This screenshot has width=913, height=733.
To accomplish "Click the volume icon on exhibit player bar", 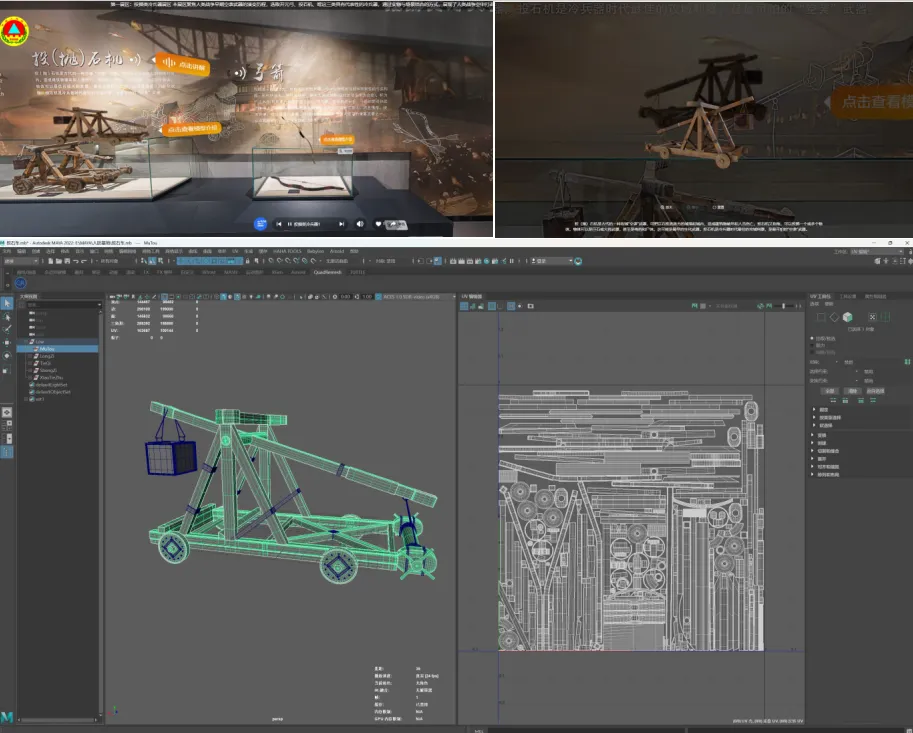I will [x=360, y=224].
